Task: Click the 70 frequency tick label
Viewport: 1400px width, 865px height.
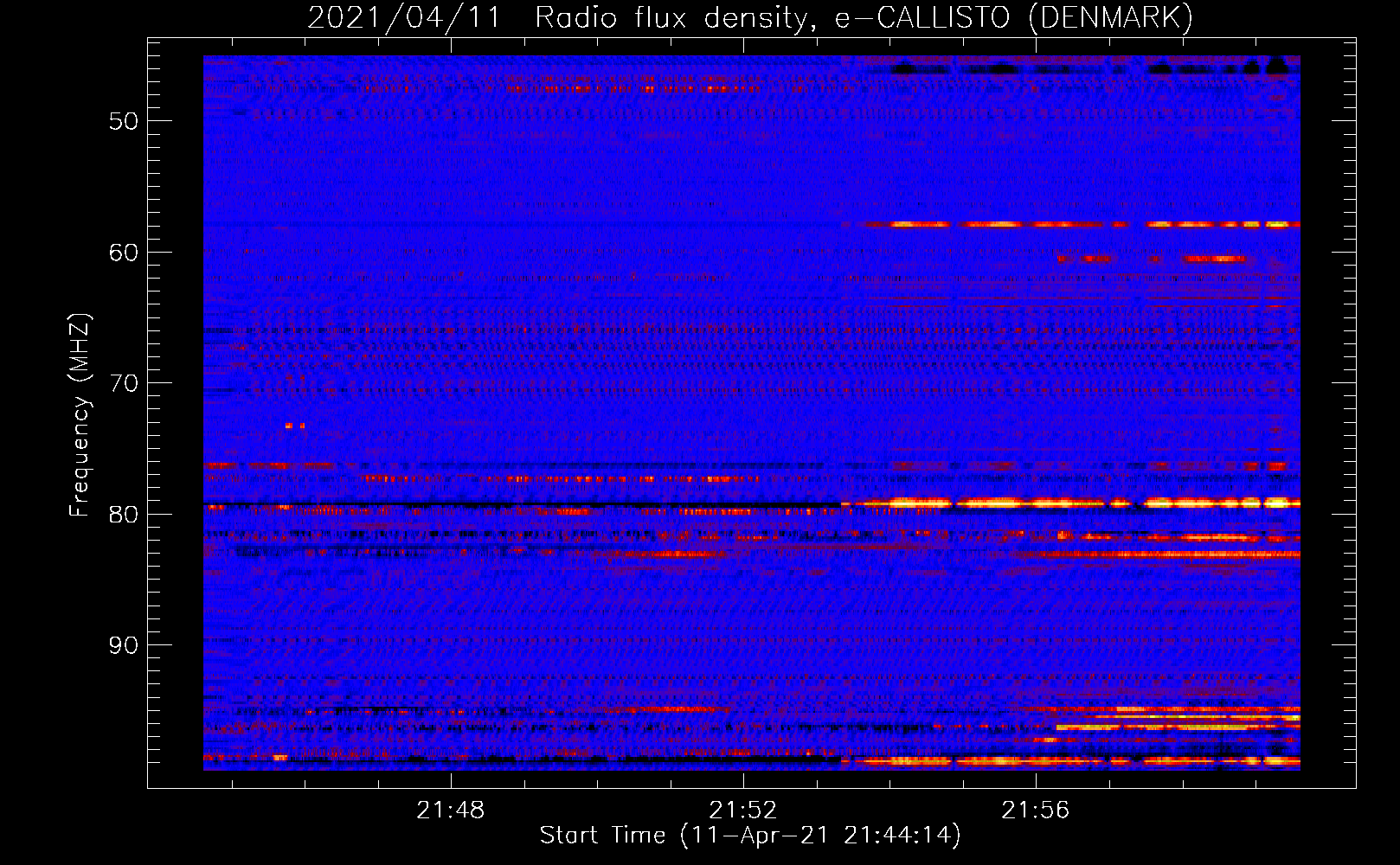Action: pyautogui.click(x=124, y=383)
